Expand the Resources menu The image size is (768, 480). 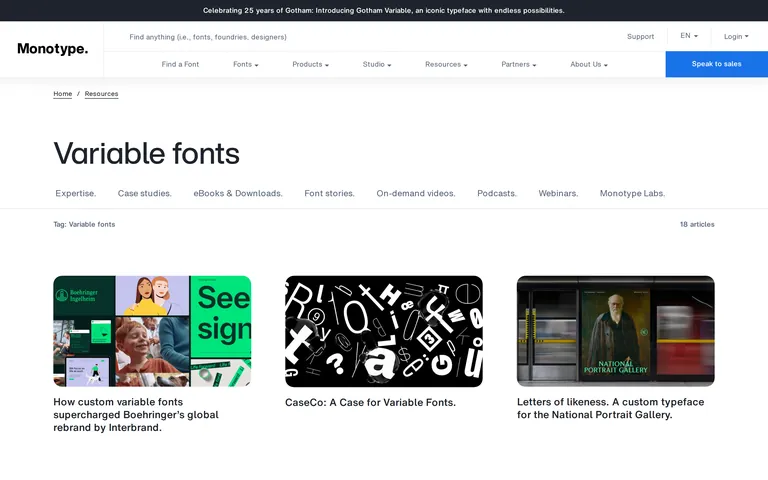446,64
